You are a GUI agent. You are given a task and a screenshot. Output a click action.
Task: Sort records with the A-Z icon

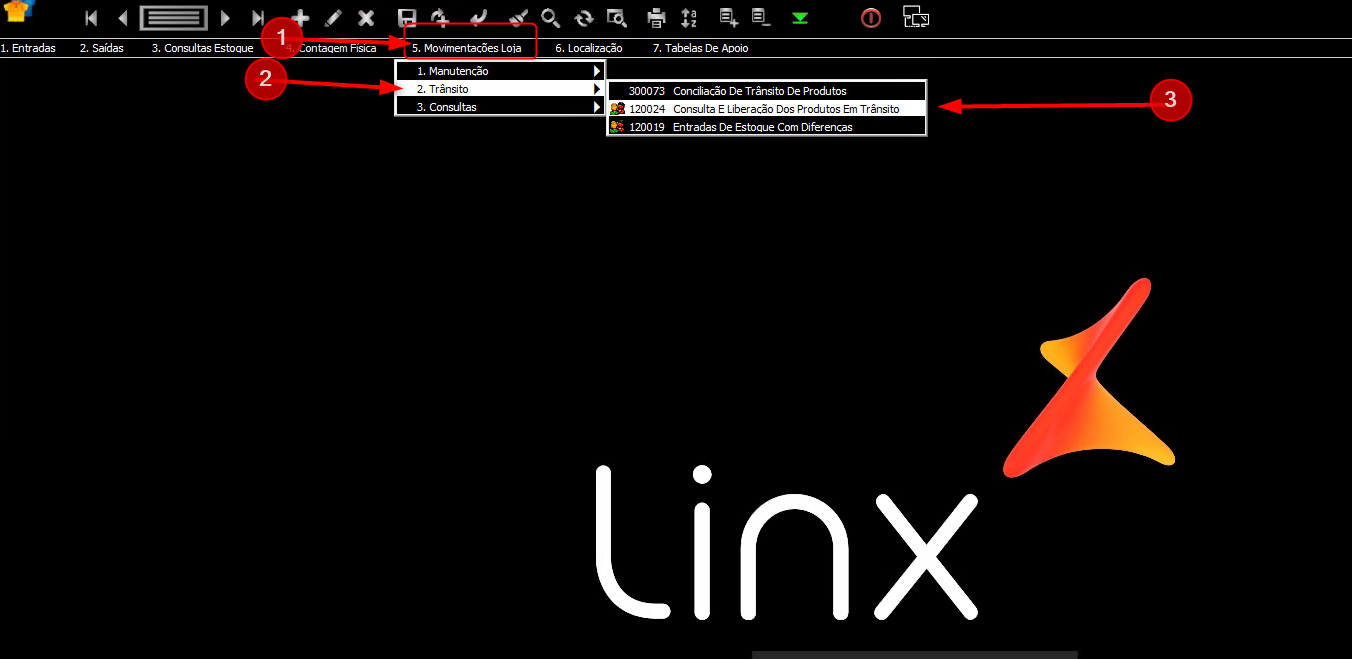(x=689, y=18)
